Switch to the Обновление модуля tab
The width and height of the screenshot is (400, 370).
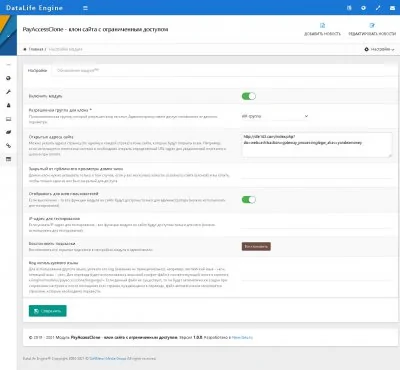pos(78,71)
